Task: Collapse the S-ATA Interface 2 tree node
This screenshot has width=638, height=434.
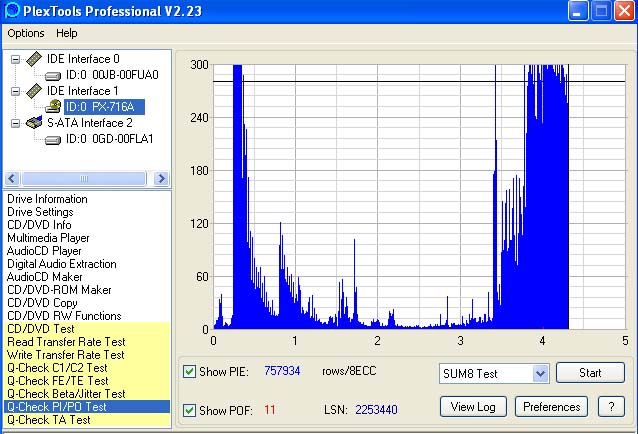Action: 15,123
